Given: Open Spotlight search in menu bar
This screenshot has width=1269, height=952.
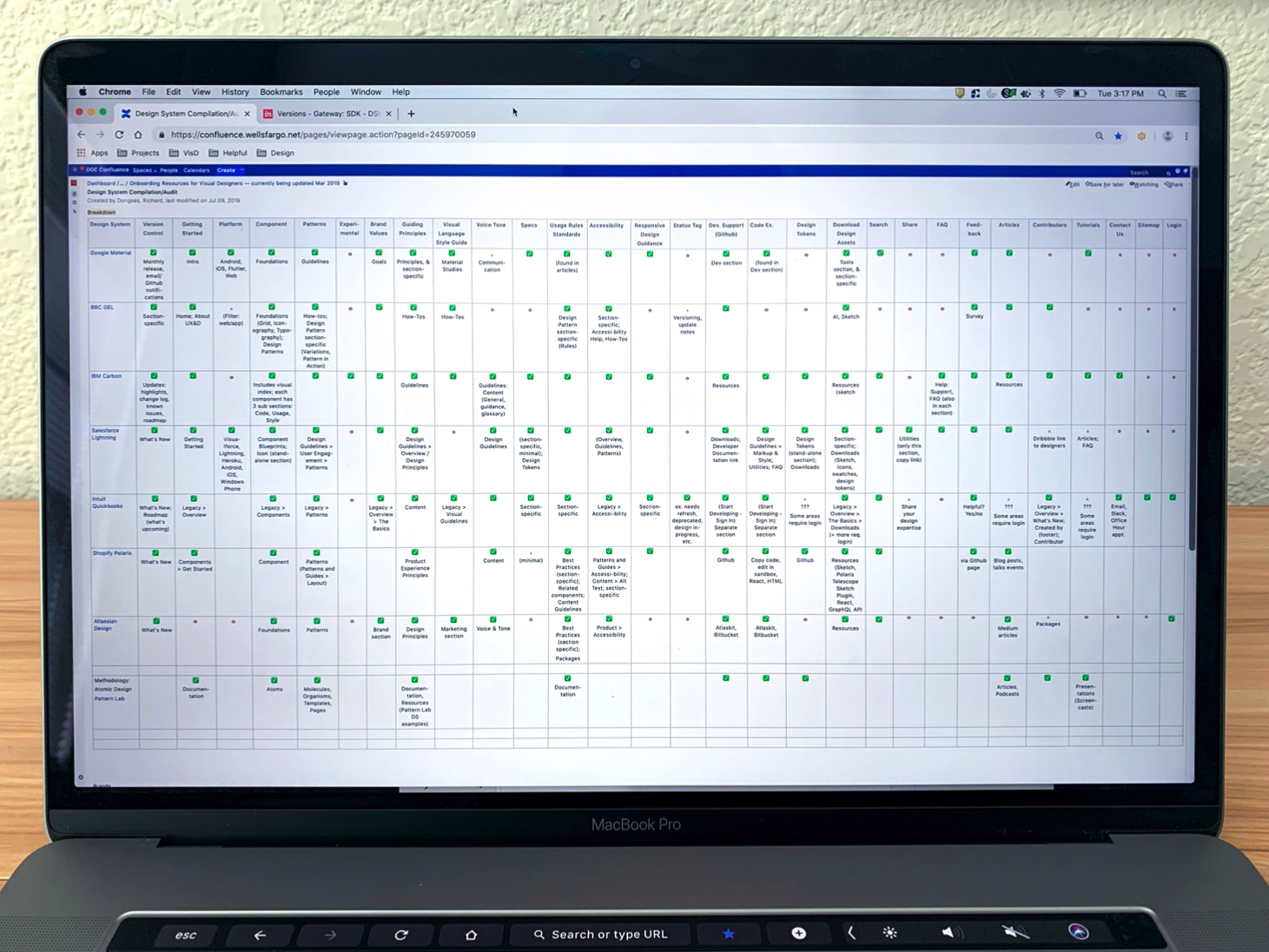Looking at the screenshot, I should point(1161,93).
